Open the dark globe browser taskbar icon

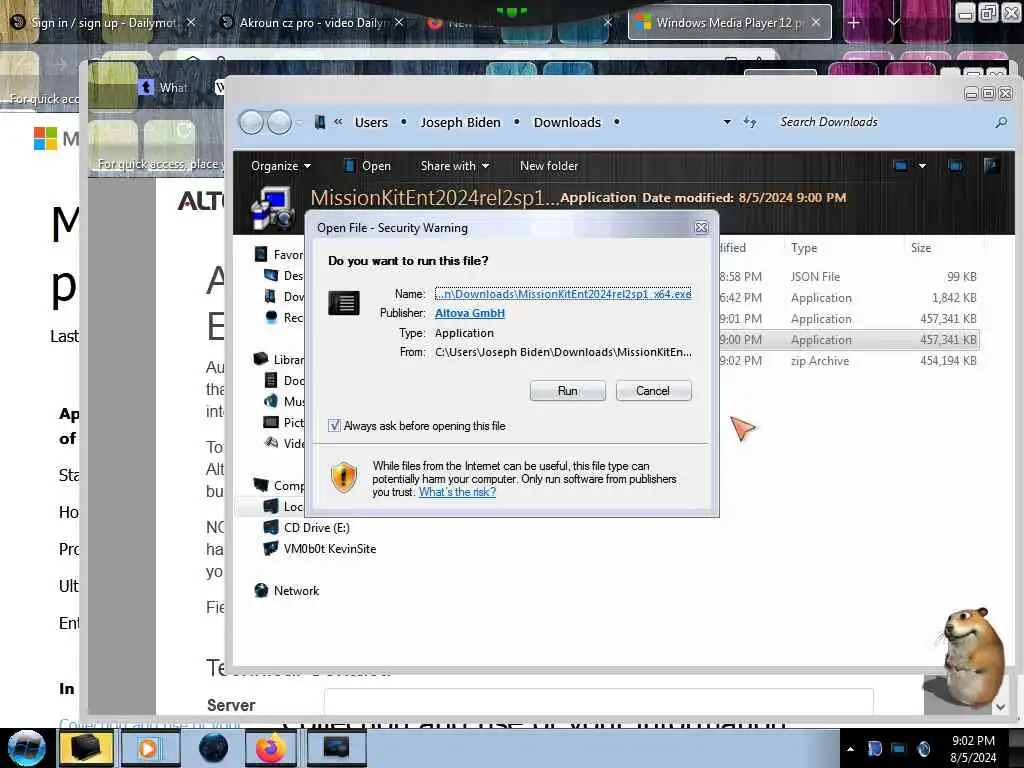point(213,748)
